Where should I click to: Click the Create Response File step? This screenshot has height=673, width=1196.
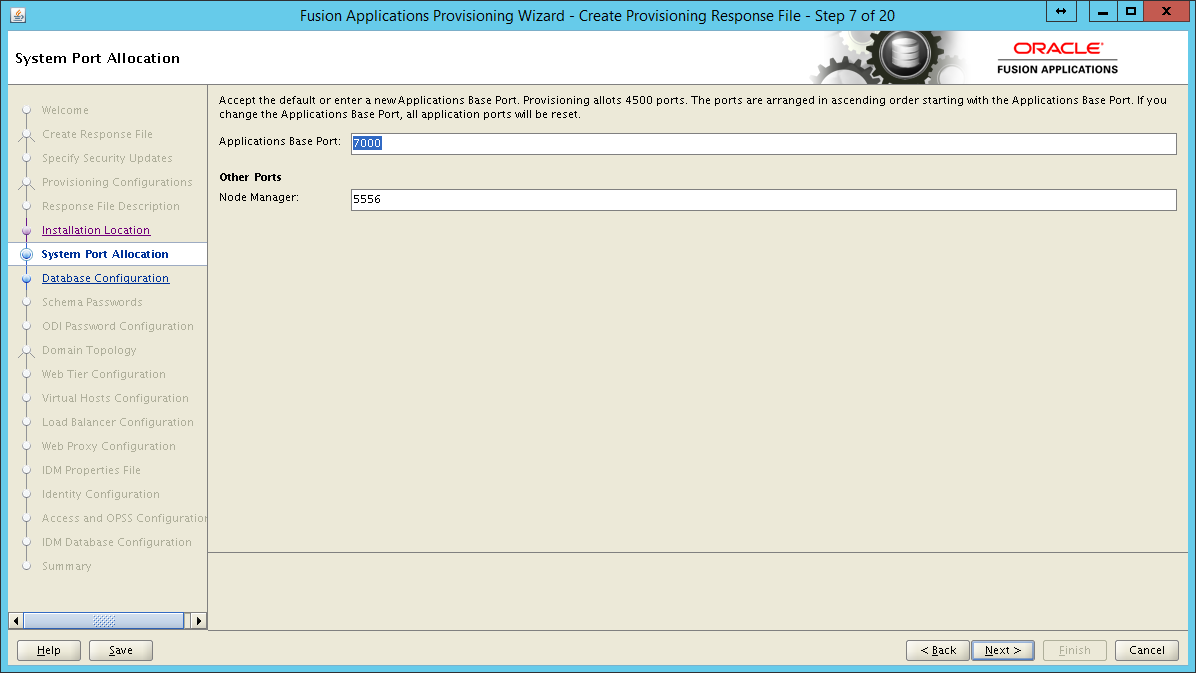click(x=97, y=134)
